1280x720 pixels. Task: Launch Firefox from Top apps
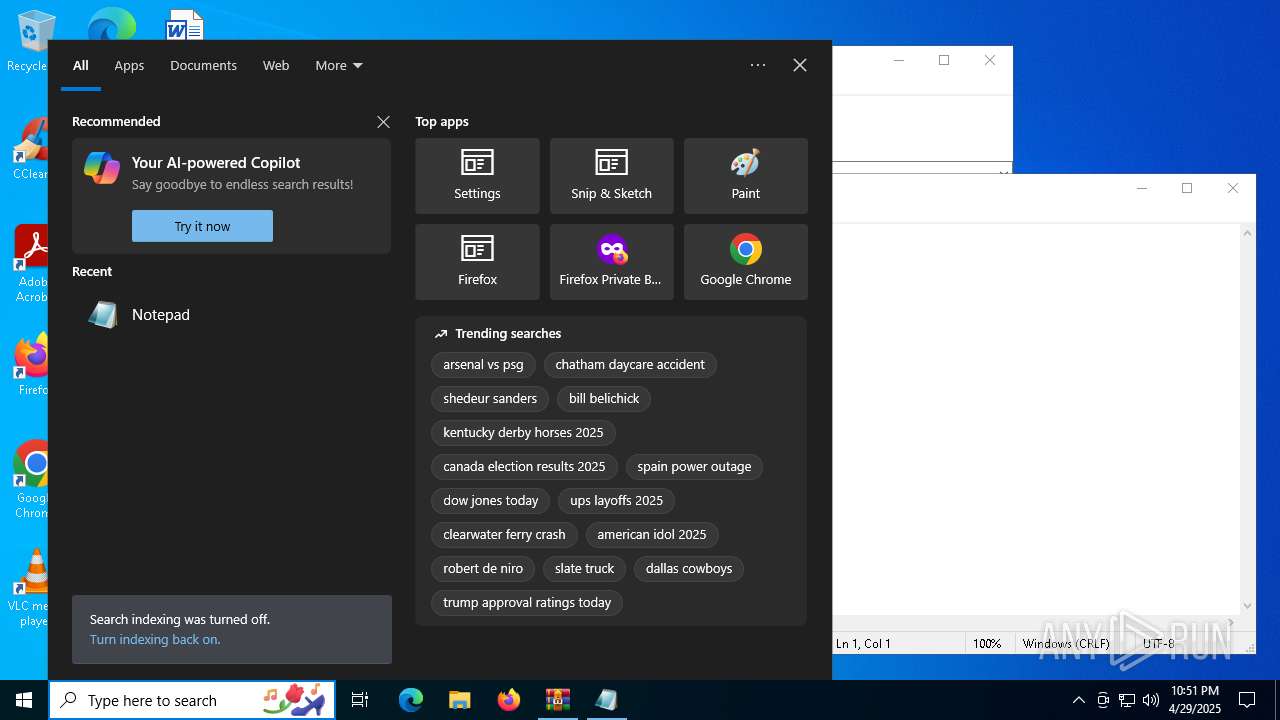click(477, 262)
